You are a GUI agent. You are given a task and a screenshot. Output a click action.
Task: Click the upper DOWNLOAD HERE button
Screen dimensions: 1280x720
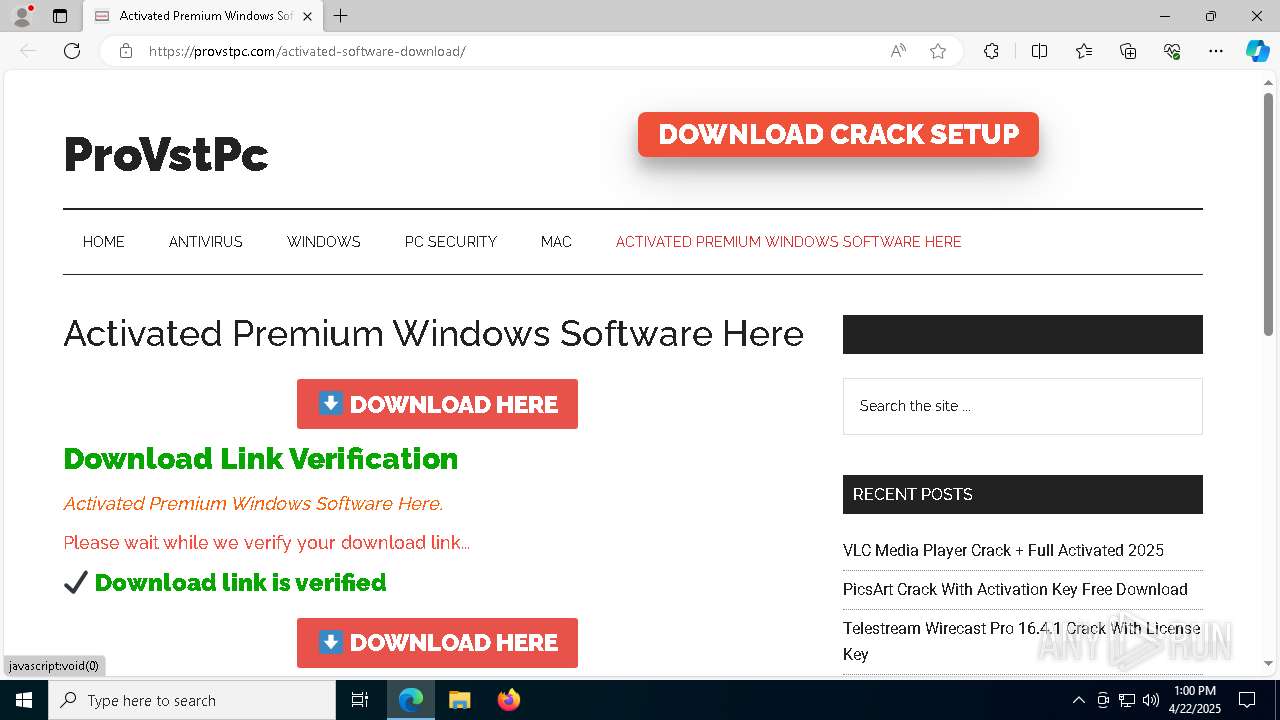(x=437, y=404)
